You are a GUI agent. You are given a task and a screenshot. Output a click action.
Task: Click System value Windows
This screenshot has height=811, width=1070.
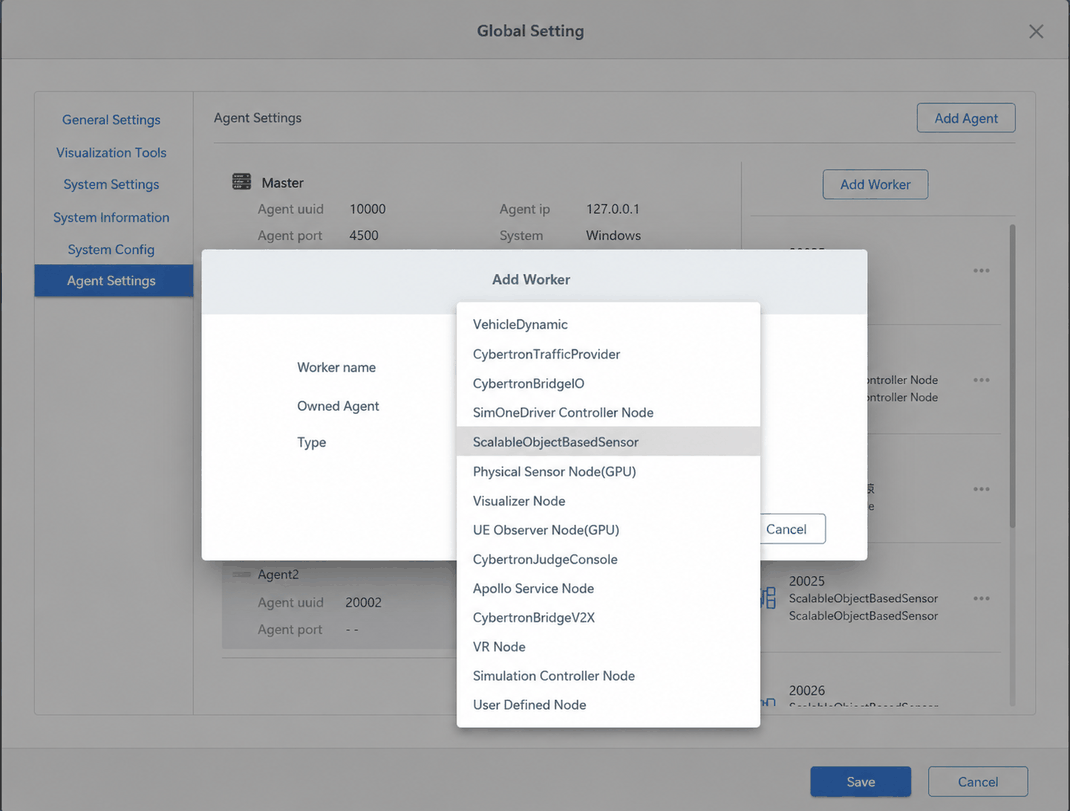[x=613, y=235]
